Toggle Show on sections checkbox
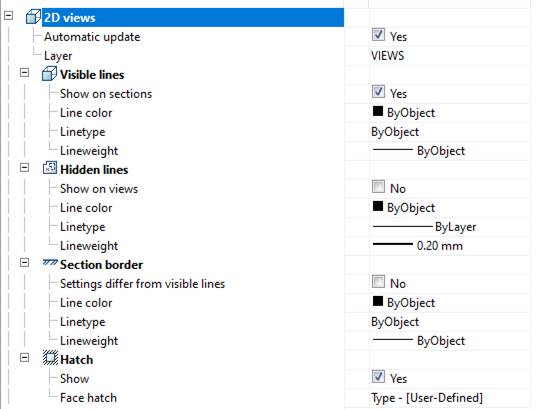This screenshot has width=536, height=409. (x=378, y=92)
